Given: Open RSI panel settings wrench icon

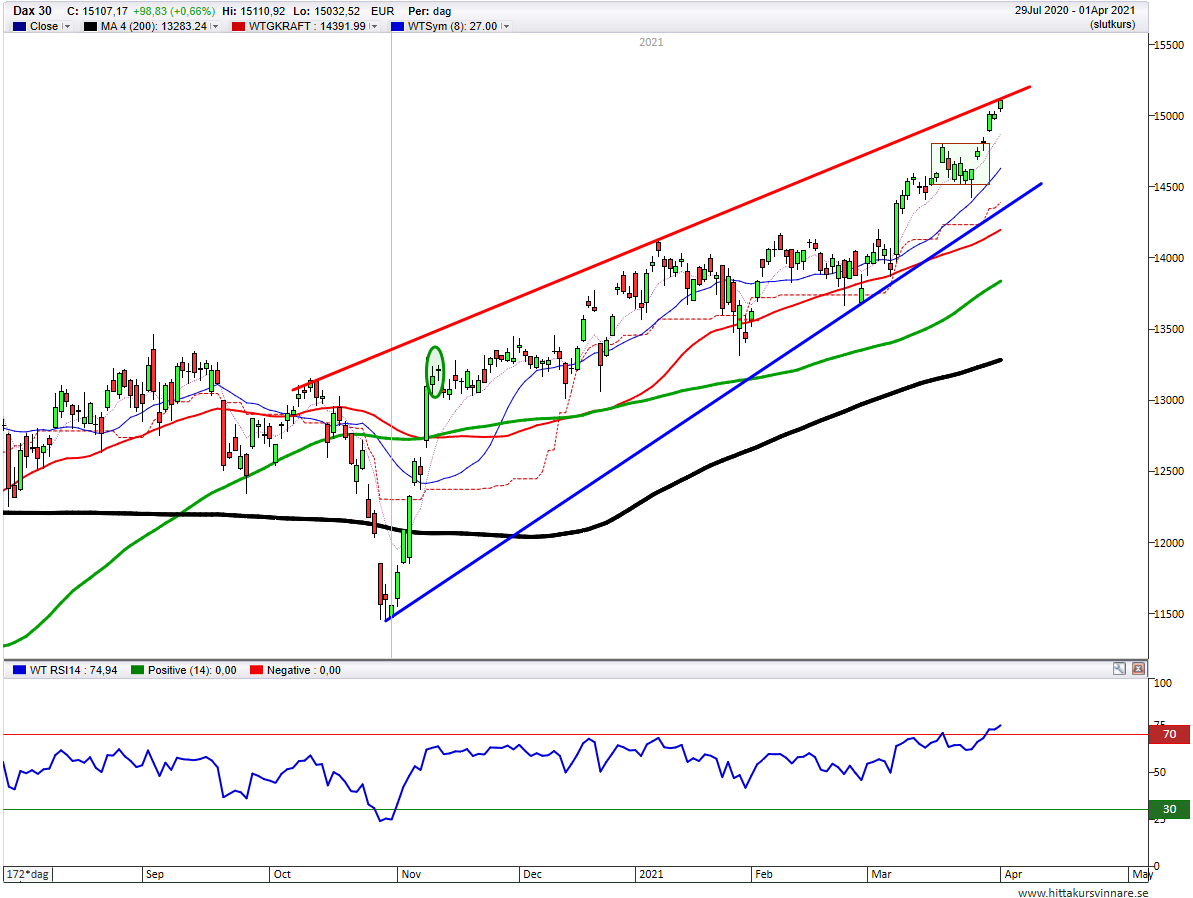Looking at the screenshot, I should 1119,669.
